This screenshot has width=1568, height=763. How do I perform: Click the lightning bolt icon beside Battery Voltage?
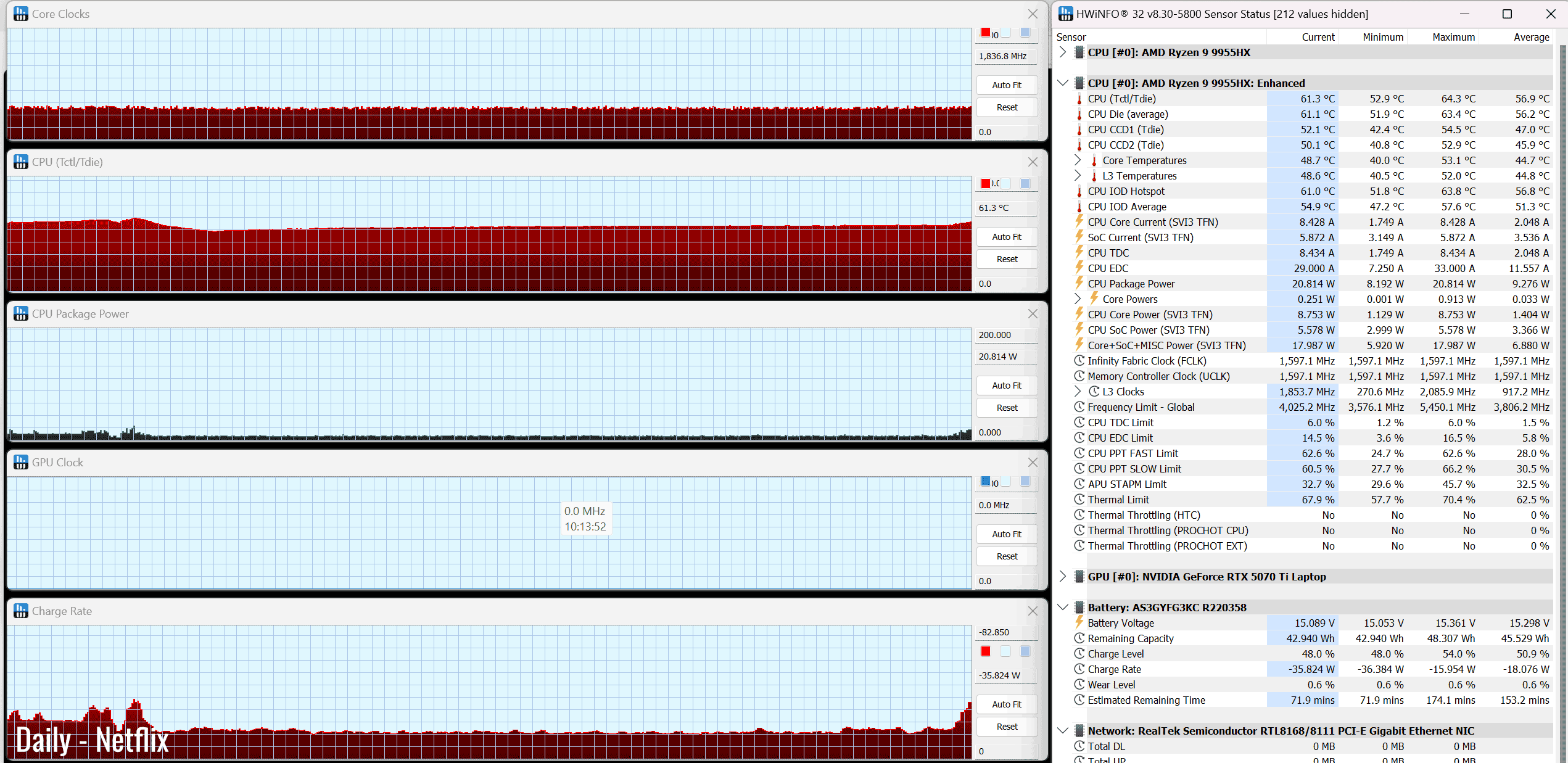(x=1079, y=622)
